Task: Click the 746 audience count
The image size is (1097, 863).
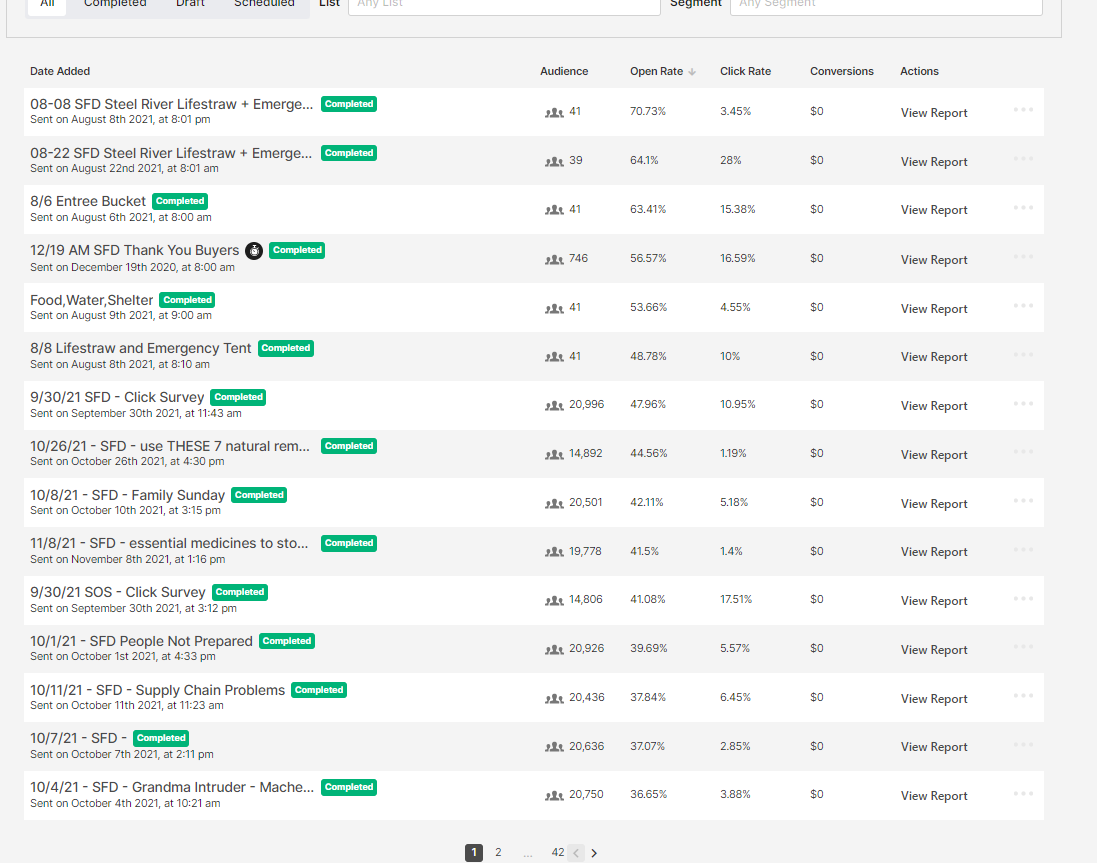Action: coord(579,258)
